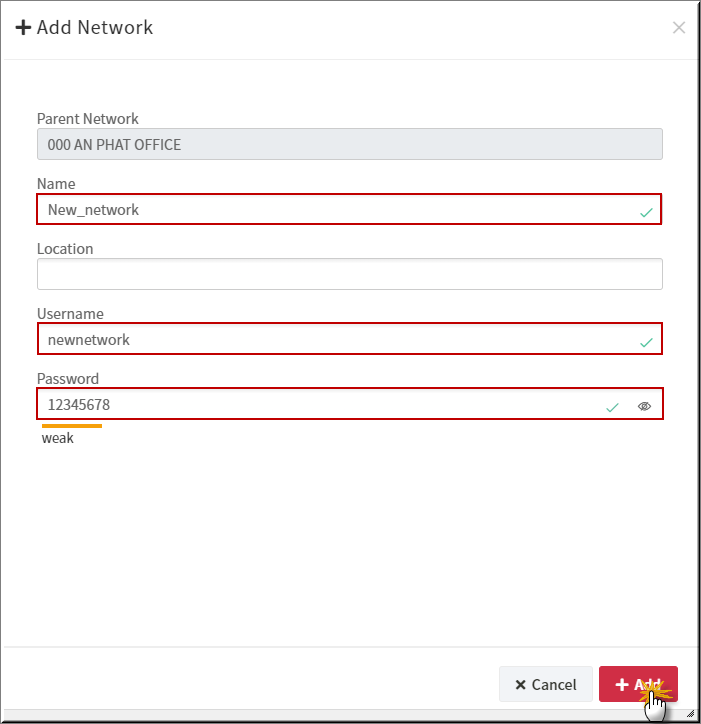The height and width of the screenshot is (724, 701).
Task: Focus the Name field containing New_network
Action: pyautogui.click(x=349, y=209)
